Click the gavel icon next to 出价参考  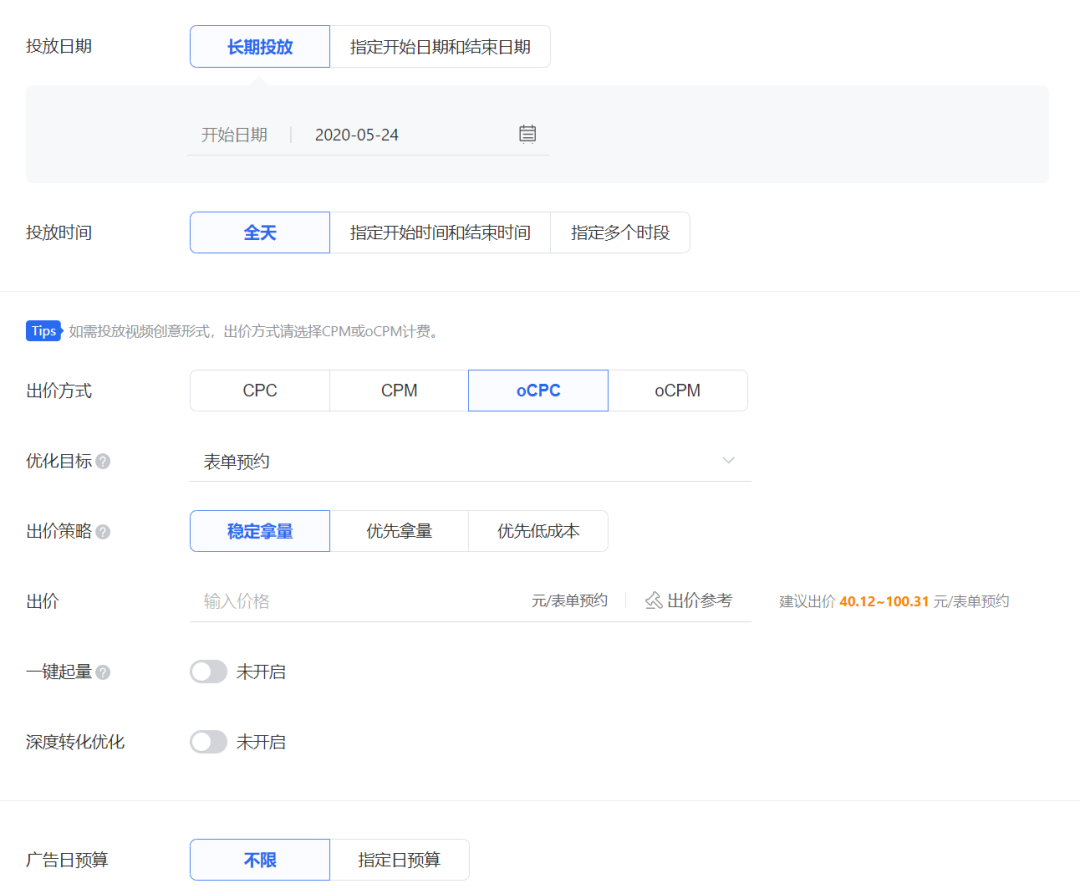click(x=653, y=600)
